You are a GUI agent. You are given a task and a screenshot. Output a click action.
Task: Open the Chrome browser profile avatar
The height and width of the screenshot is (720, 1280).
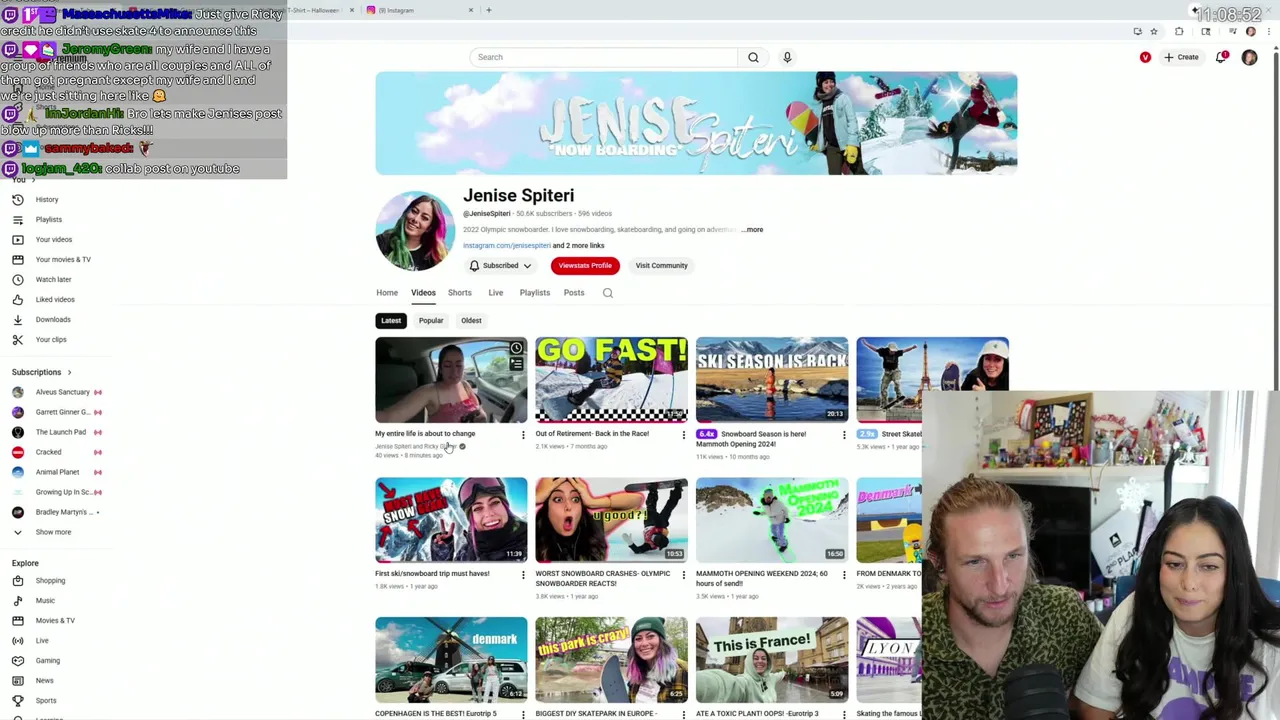pyautogui.click(x=1251, y=31)
